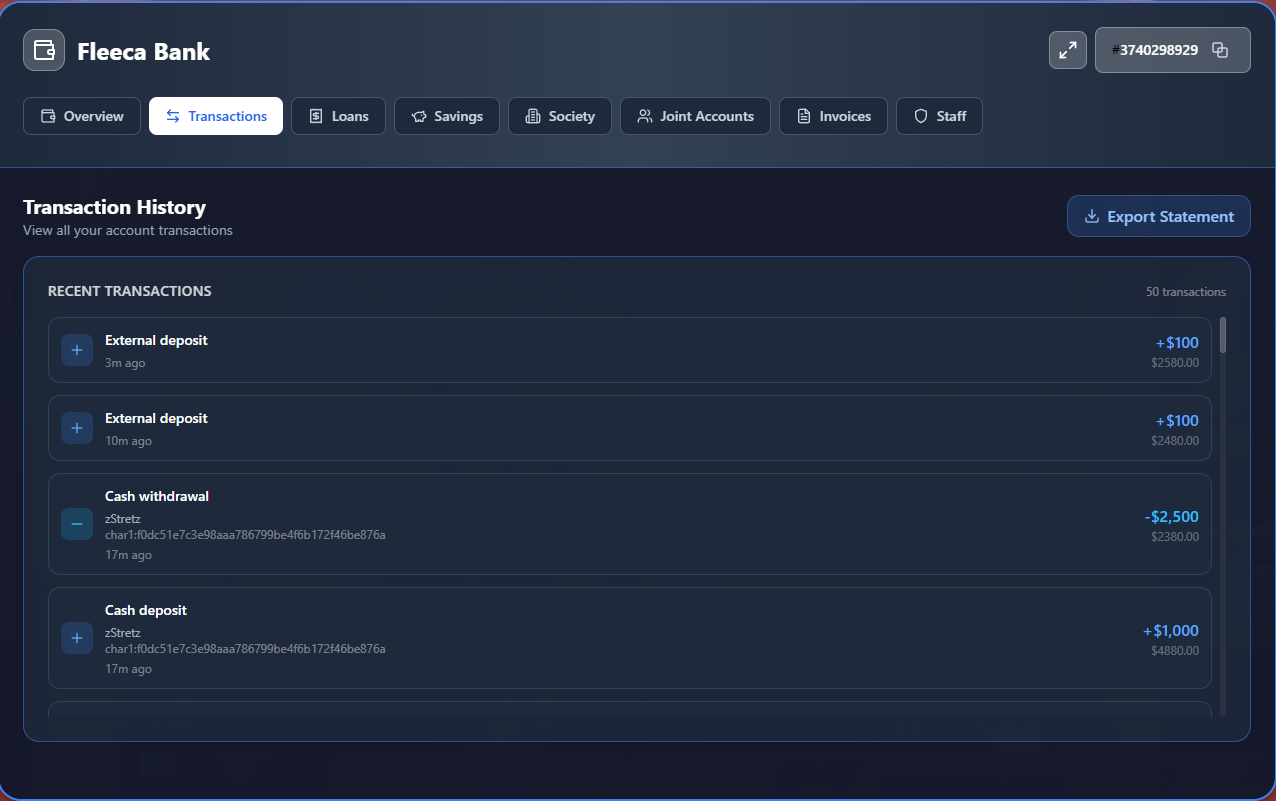Click '17m ago' under Cash deposit
The width and height of the screenshot is (1276, 801).
pos(128,669)
